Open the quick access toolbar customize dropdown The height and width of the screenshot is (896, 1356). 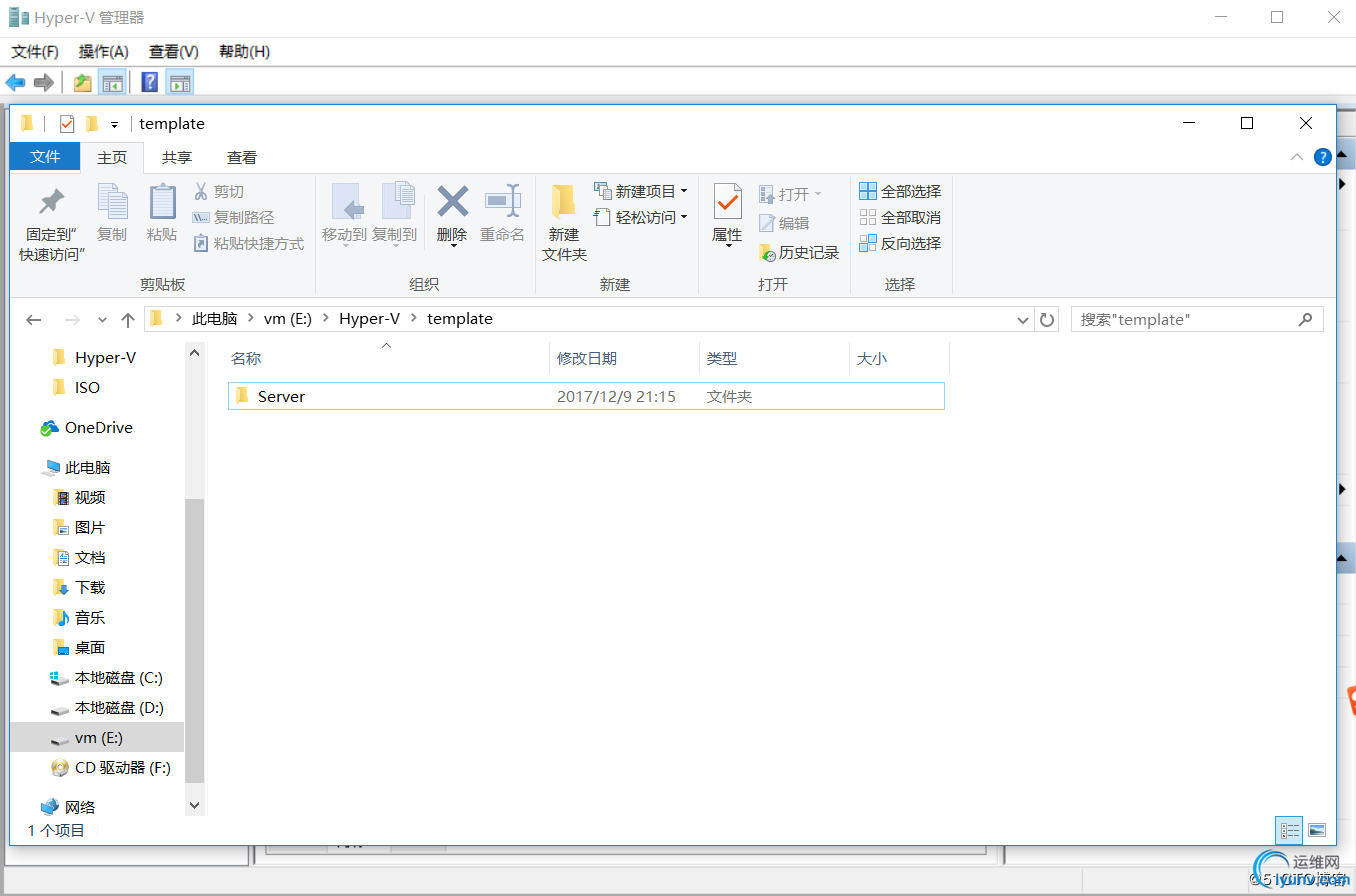tap(115, 125)
